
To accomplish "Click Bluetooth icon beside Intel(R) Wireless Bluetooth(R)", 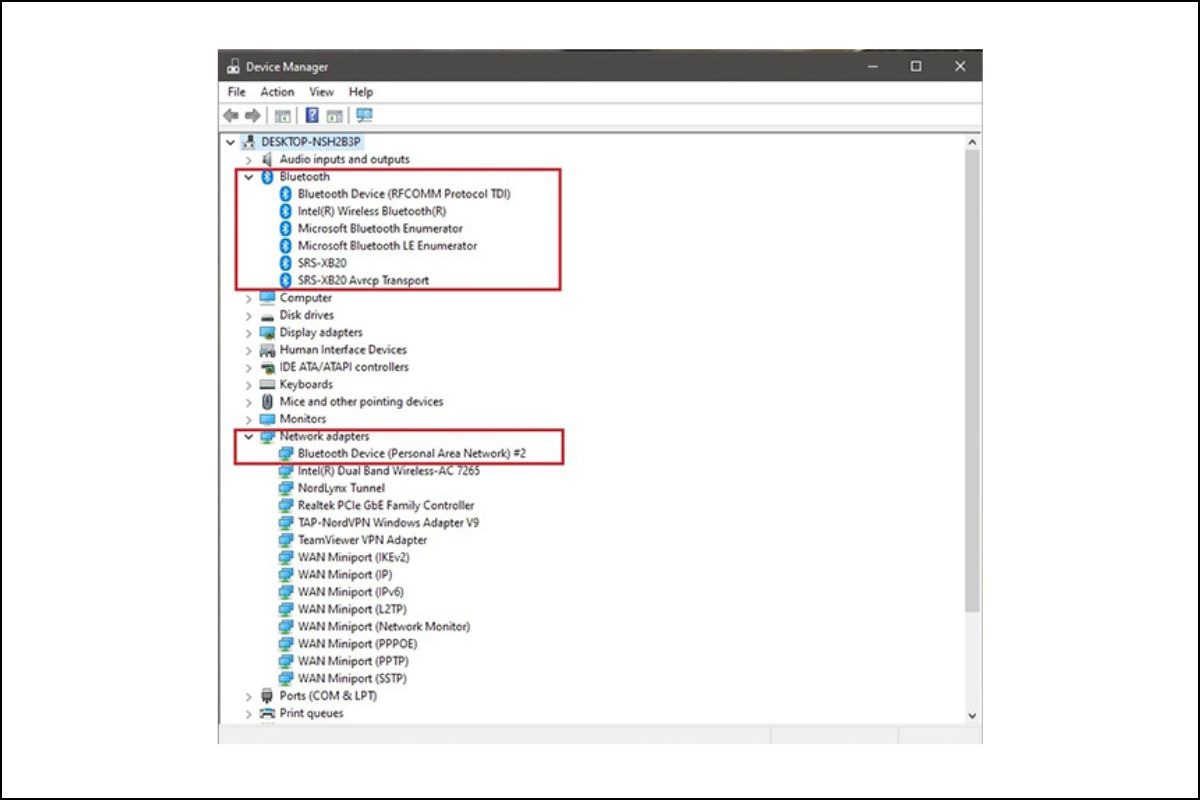I will (285, 211).
